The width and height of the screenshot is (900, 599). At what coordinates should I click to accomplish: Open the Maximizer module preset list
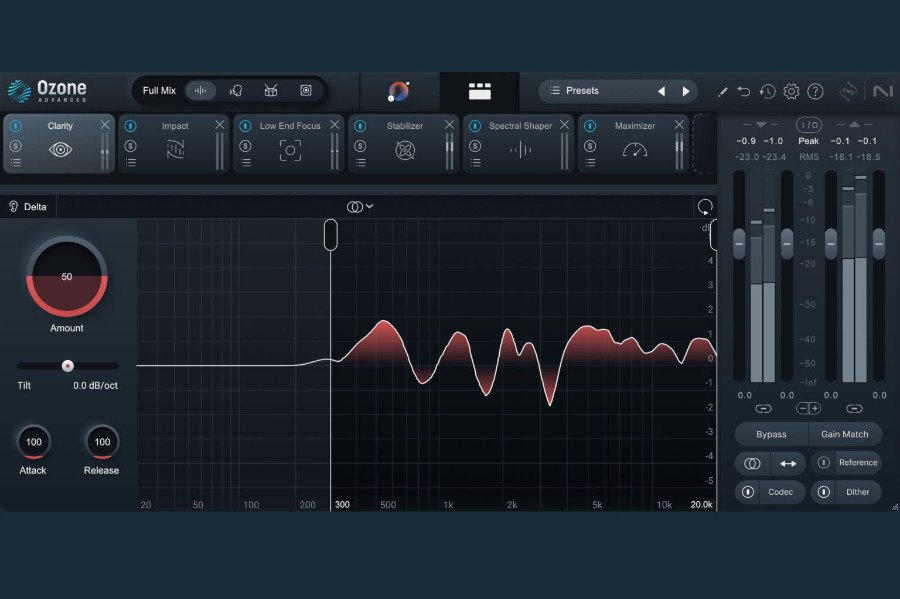coord(591,162)
